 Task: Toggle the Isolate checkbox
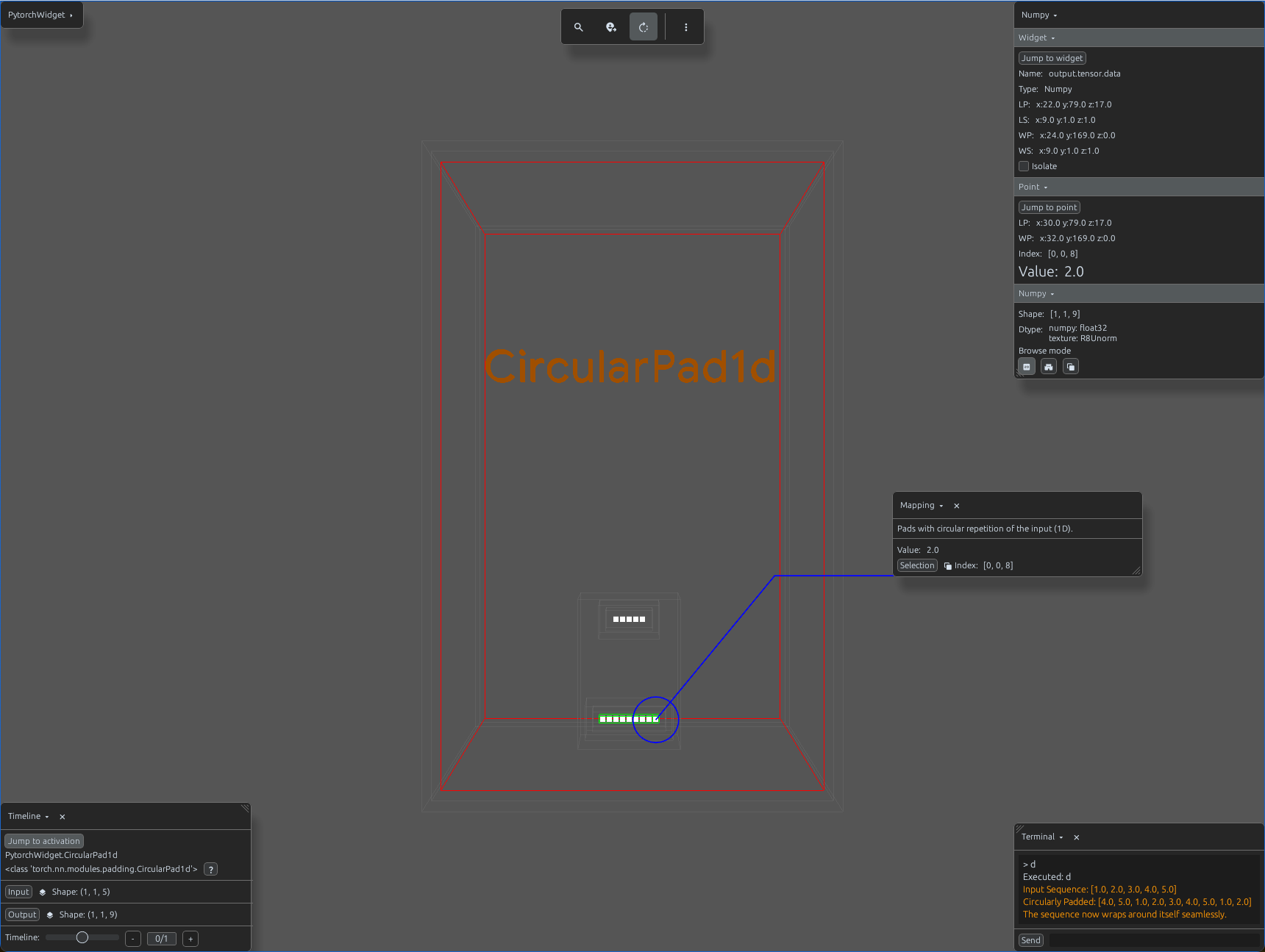pos(1024,166)
